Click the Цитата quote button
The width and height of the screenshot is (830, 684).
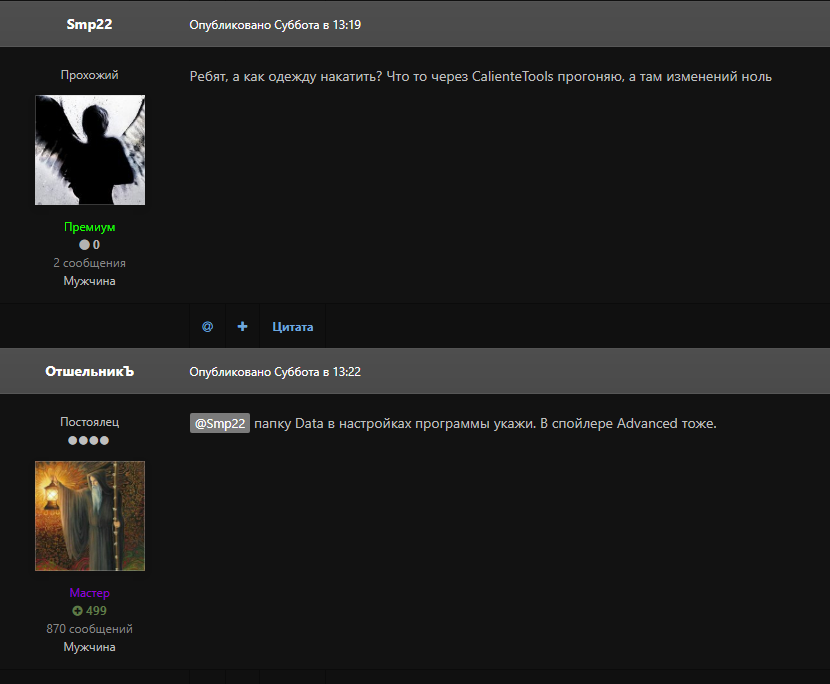point(292,327)
